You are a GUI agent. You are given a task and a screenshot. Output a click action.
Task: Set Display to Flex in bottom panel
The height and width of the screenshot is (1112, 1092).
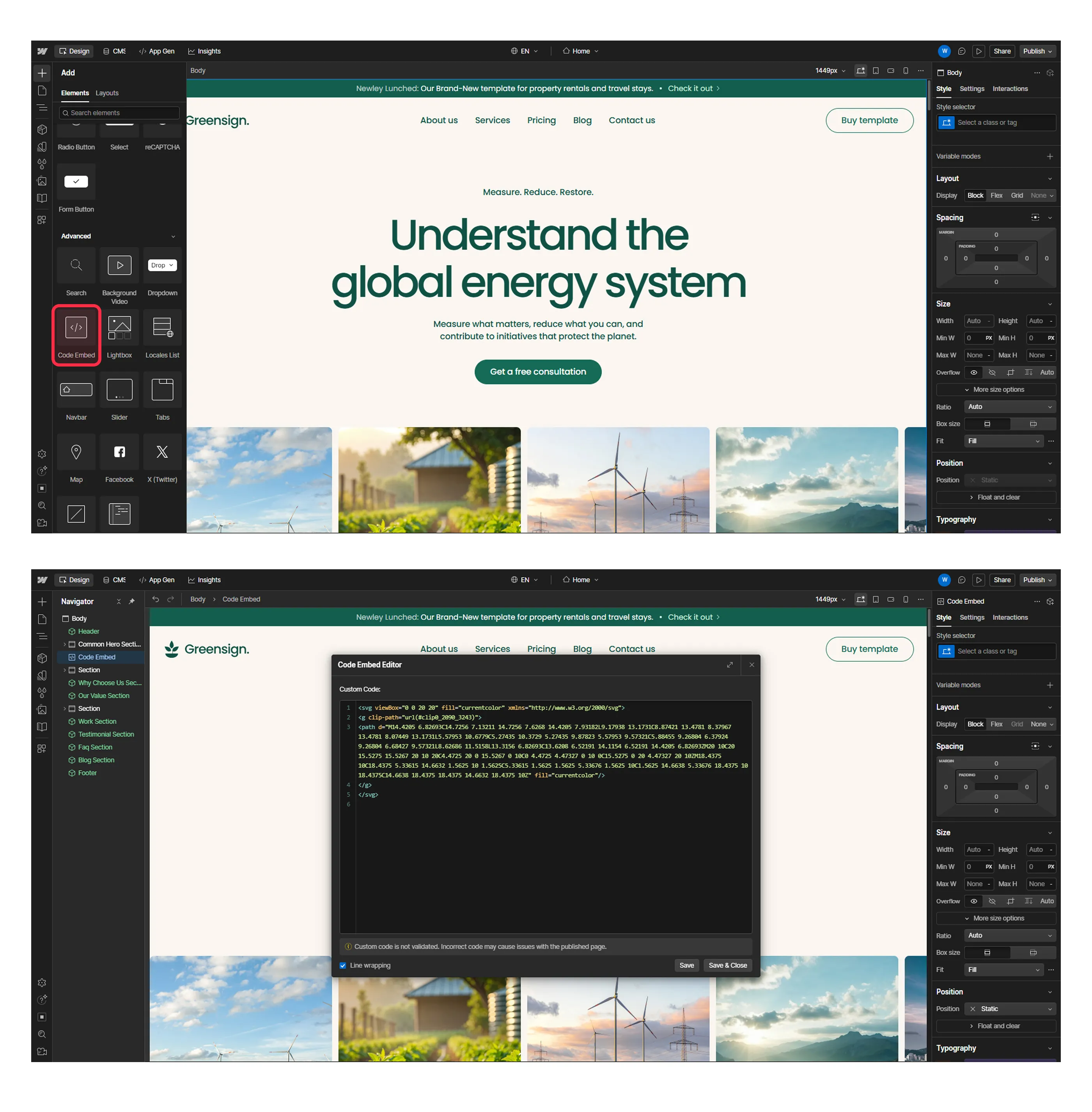pyautogui.click(x=997, y=724)
